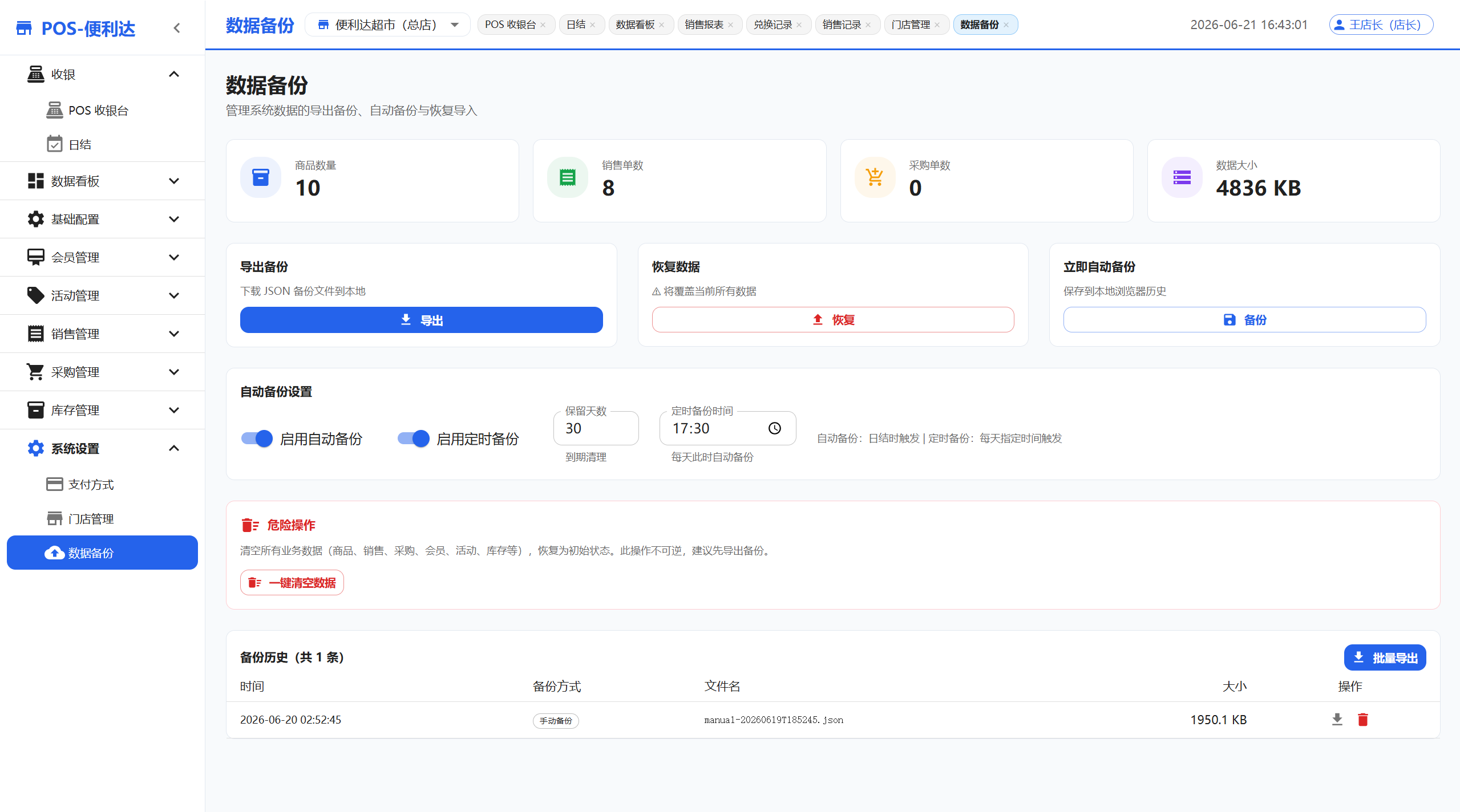Close the 门店管理 tab
Image resolution: width=1460 pixels, height=812 pixels.
(937, 25)
